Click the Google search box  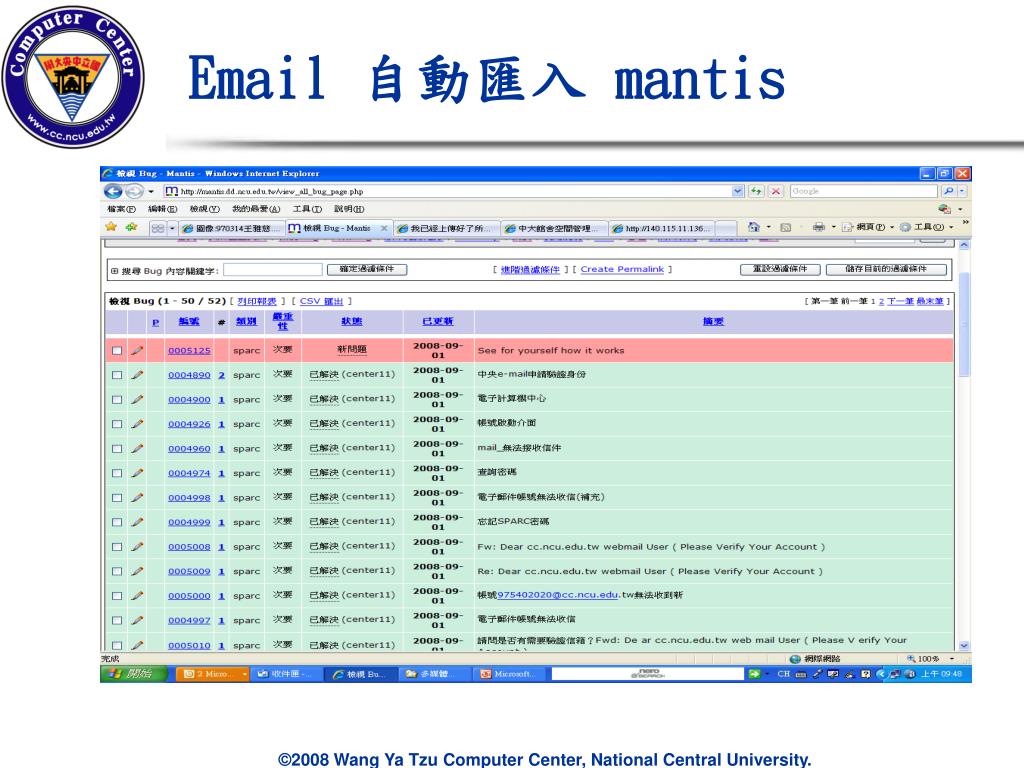[x=863, y=191]
